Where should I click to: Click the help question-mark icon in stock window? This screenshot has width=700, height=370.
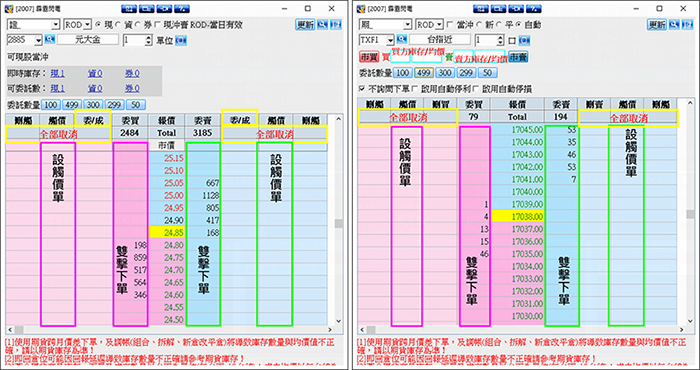click(x=181, y=8)
